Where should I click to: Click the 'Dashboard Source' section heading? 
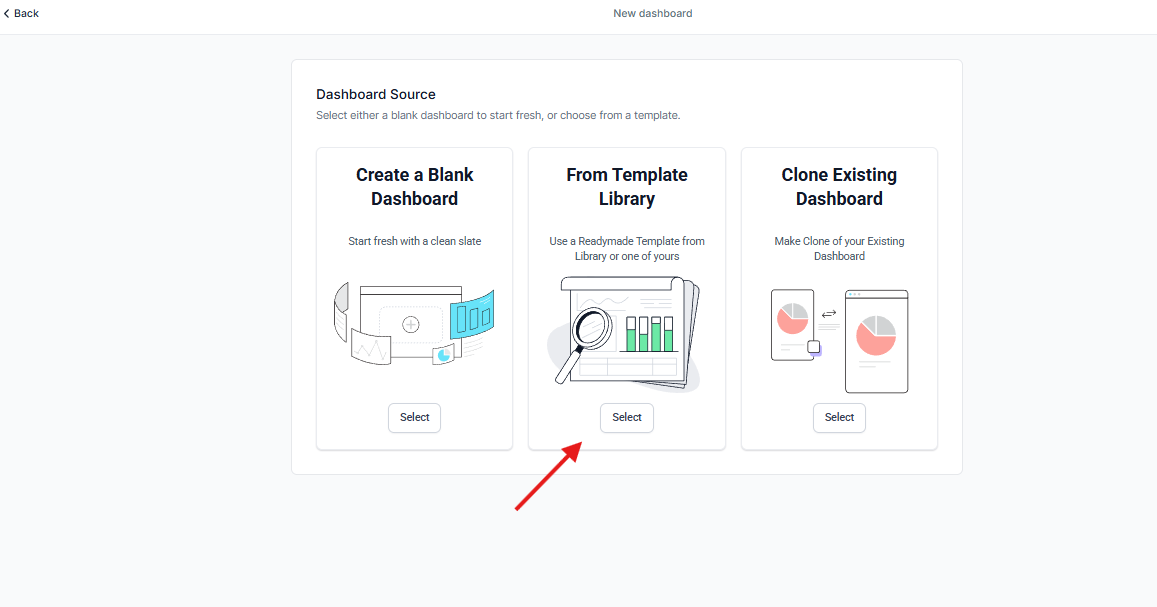(x=376, y=95)
